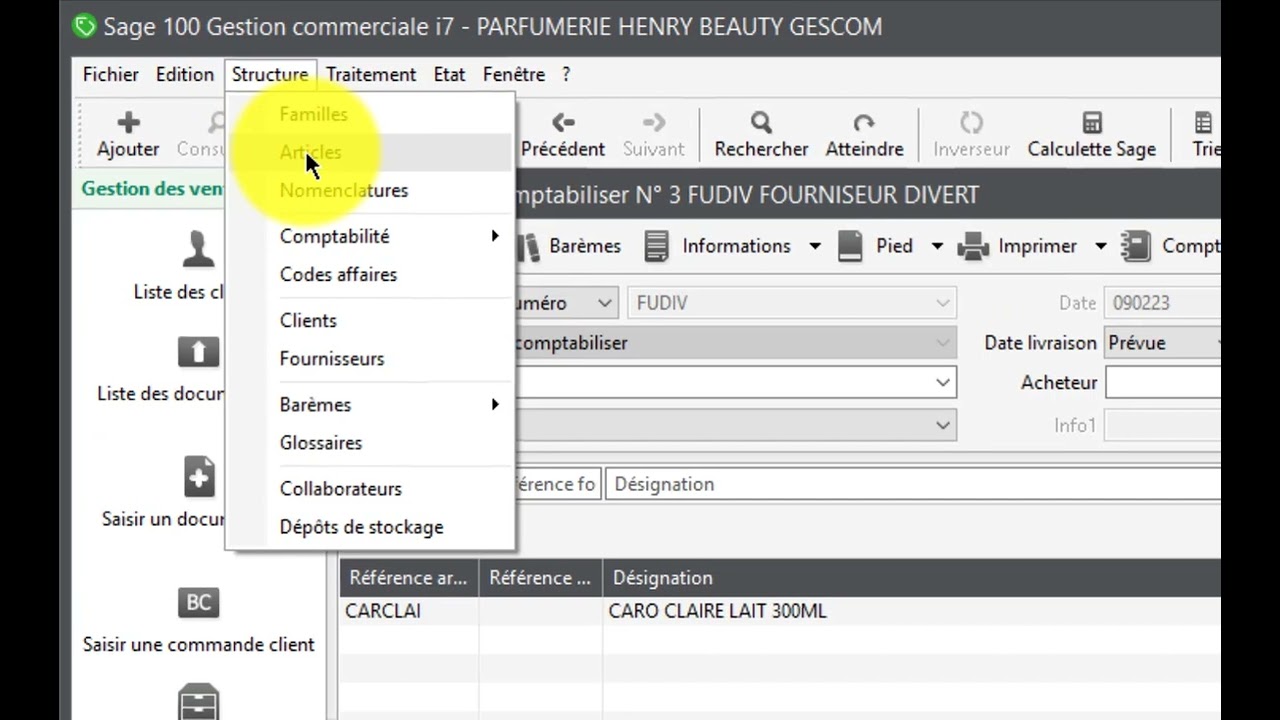
Task: Open the Traitement menu
Action: [x=371, y=74]
